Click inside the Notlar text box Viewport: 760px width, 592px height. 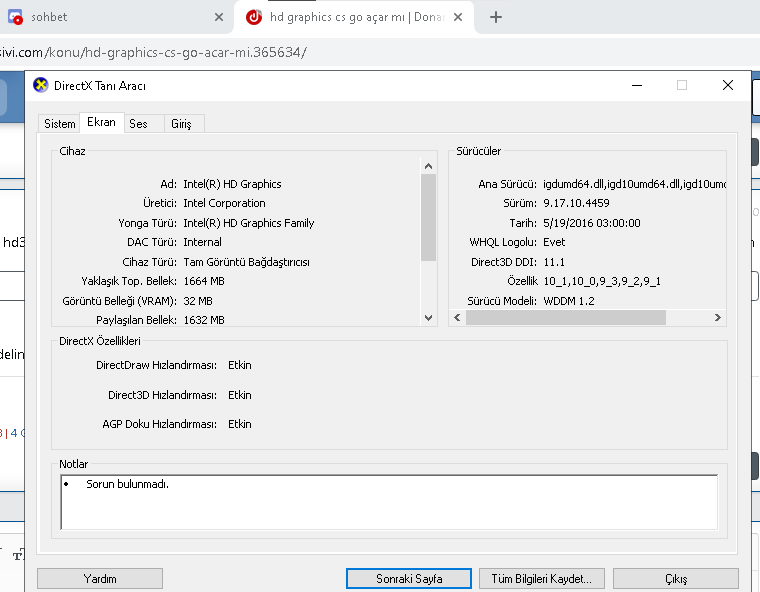click(x=389, y=502)
